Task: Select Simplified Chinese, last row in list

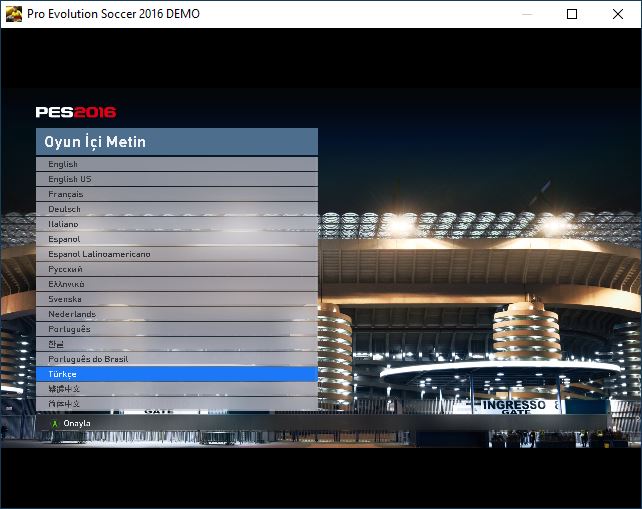Action: point(177,404)
